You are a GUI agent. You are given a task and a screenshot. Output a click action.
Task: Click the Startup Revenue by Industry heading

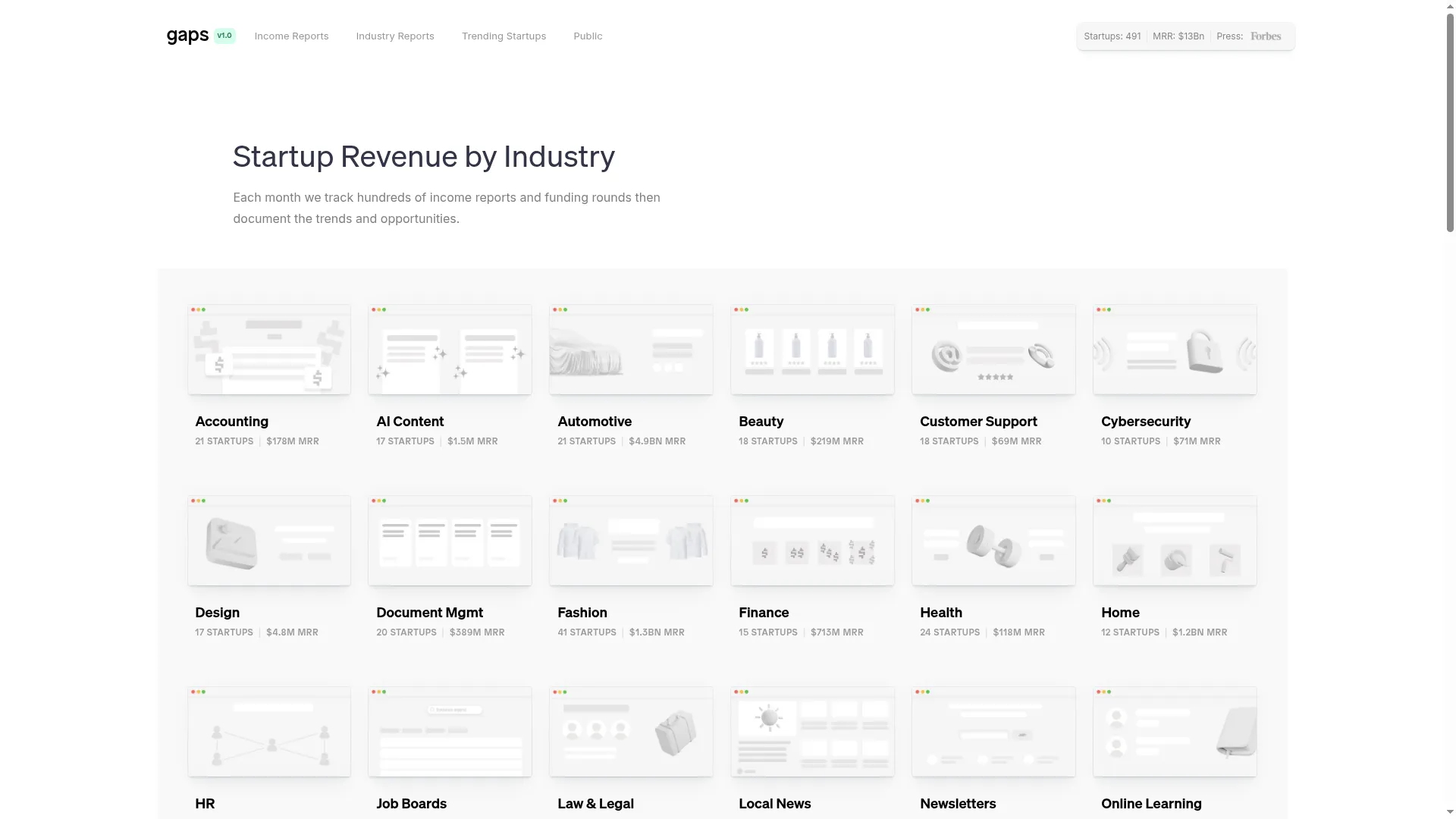(x=423, y=157)
